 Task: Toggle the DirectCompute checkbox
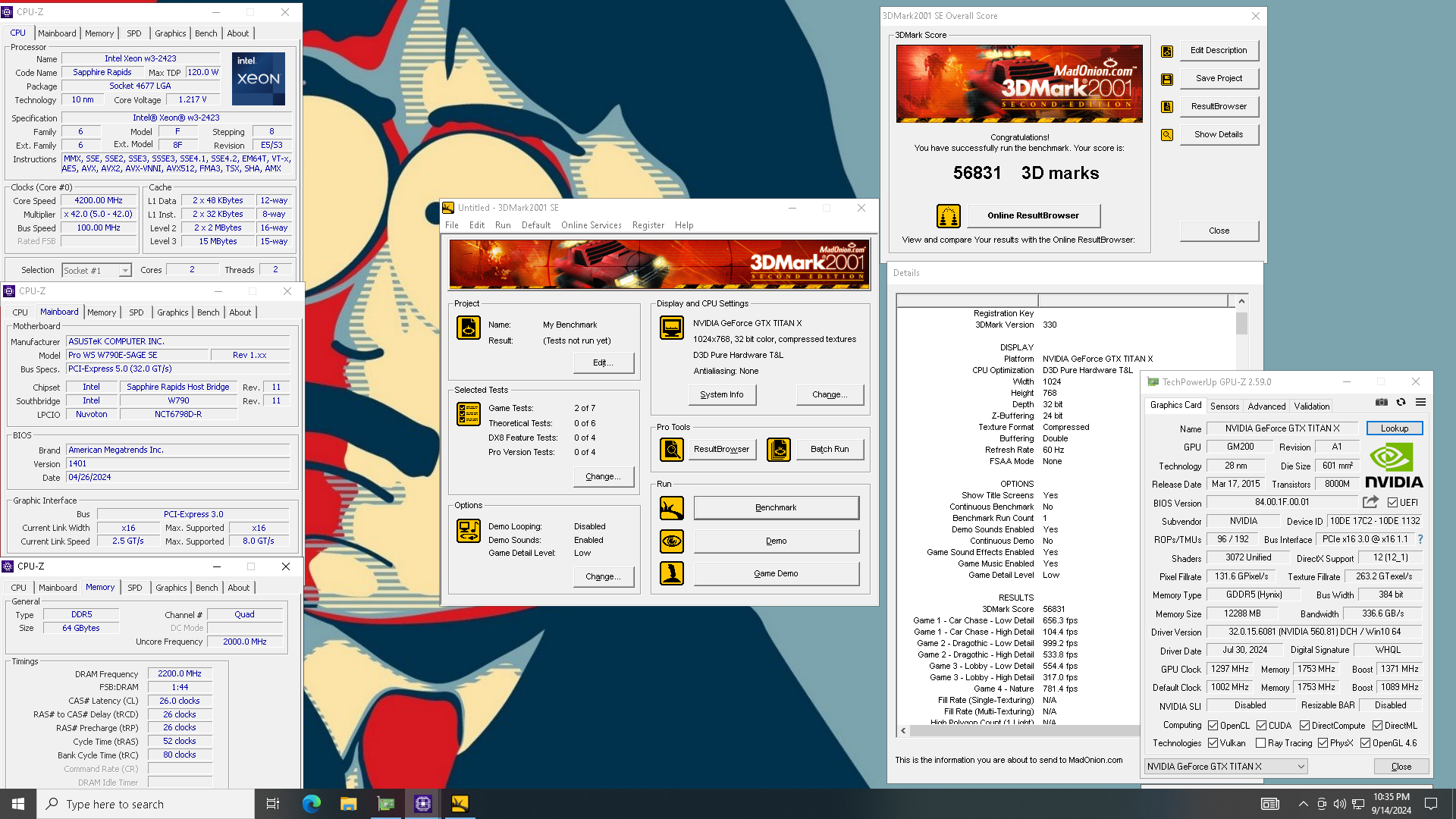(x=1305, y=726)
